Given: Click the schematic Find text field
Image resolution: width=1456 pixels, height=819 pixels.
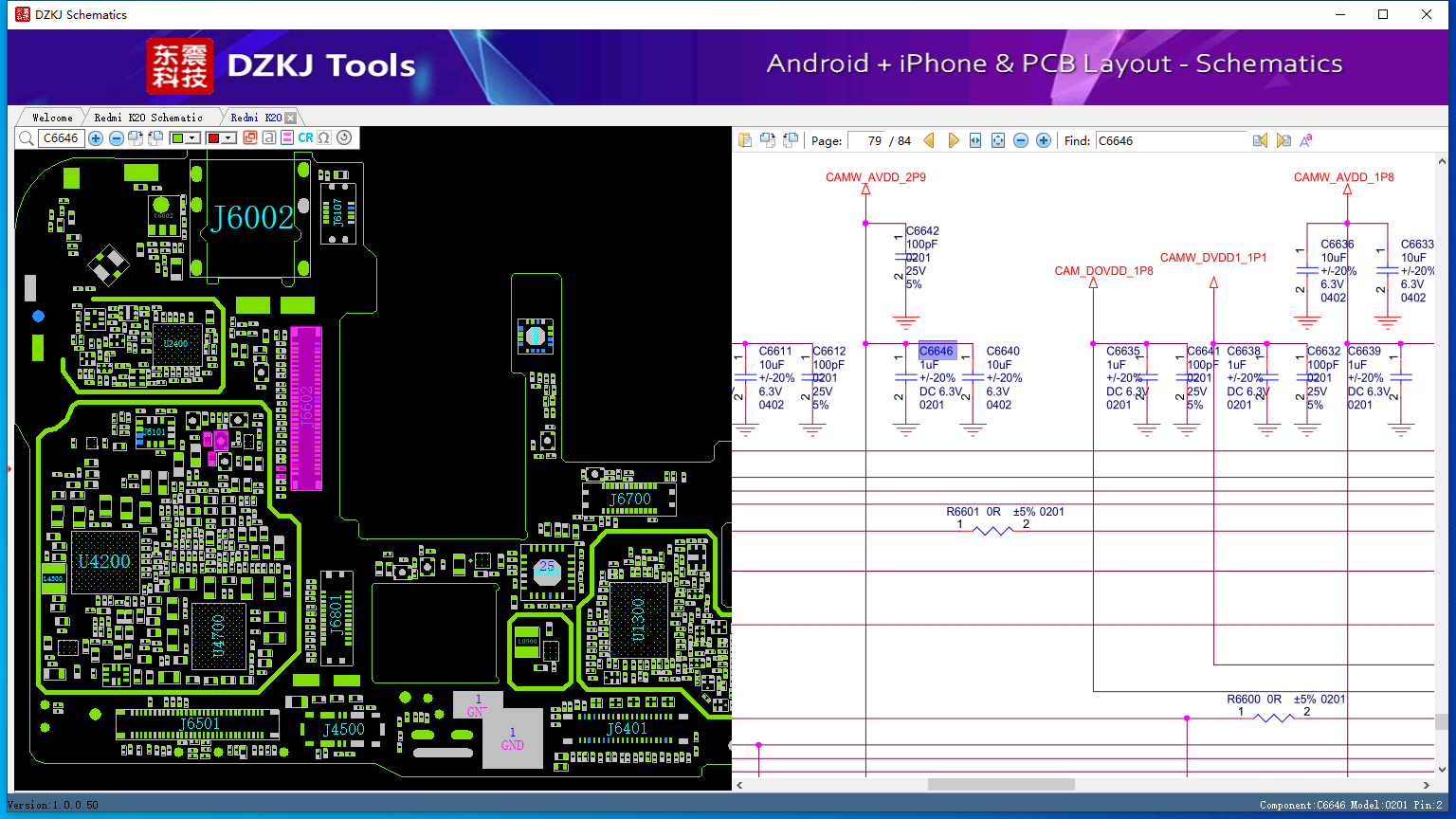Looking at the screenshot, I should point(1171,140).
